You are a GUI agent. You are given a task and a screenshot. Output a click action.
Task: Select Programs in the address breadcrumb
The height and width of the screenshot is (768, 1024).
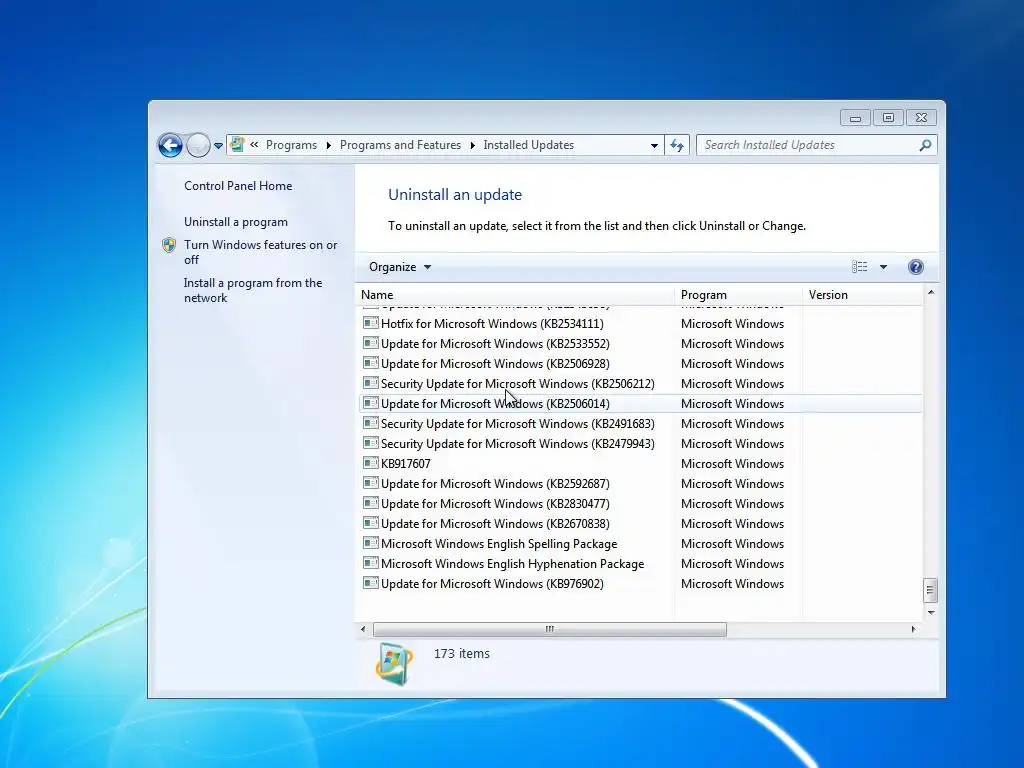click(291, 145)
